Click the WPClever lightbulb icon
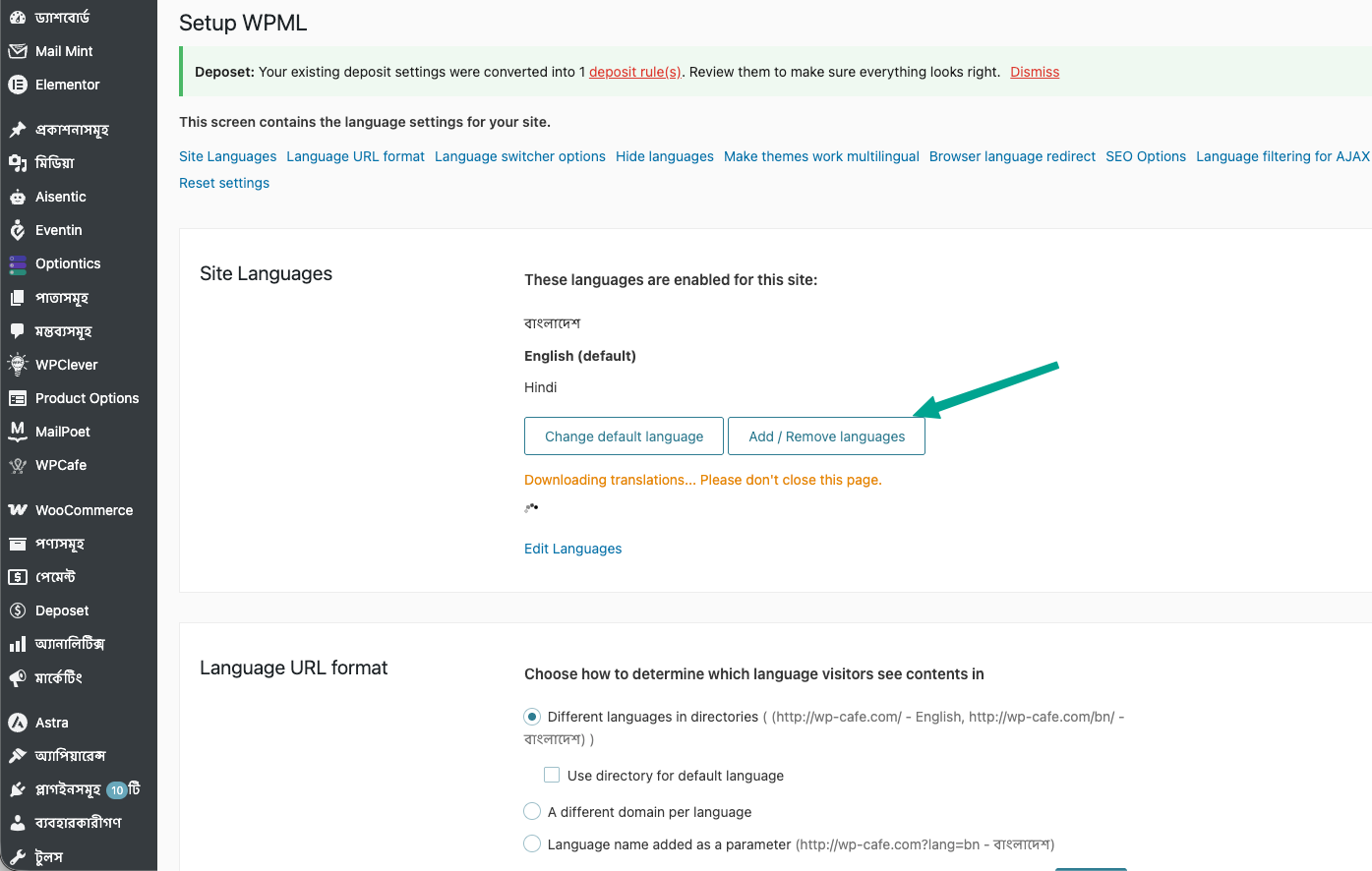Image resolution: width=1372 pixels, height=871 pixels. pyautogui.click(x=18, y=365)
